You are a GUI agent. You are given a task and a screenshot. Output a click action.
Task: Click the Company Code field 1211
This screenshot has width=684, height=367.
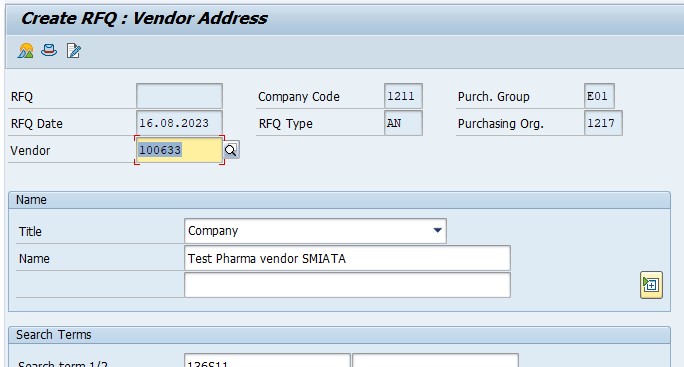(403, 96)
